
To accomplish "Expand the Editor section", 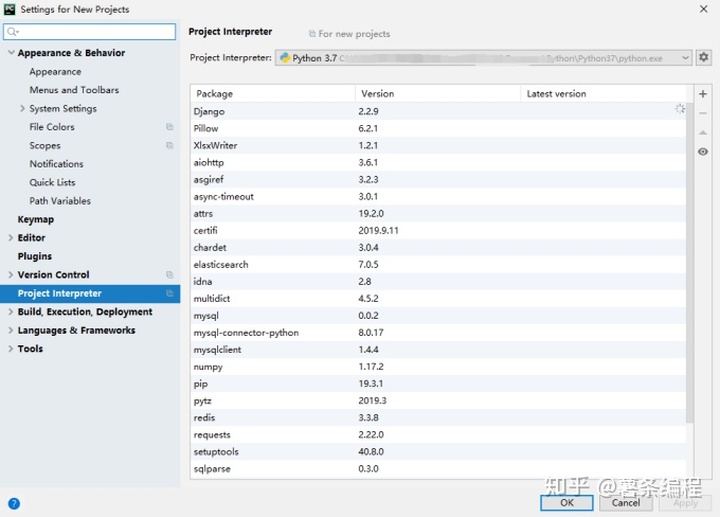I will [x=11, y=237].
